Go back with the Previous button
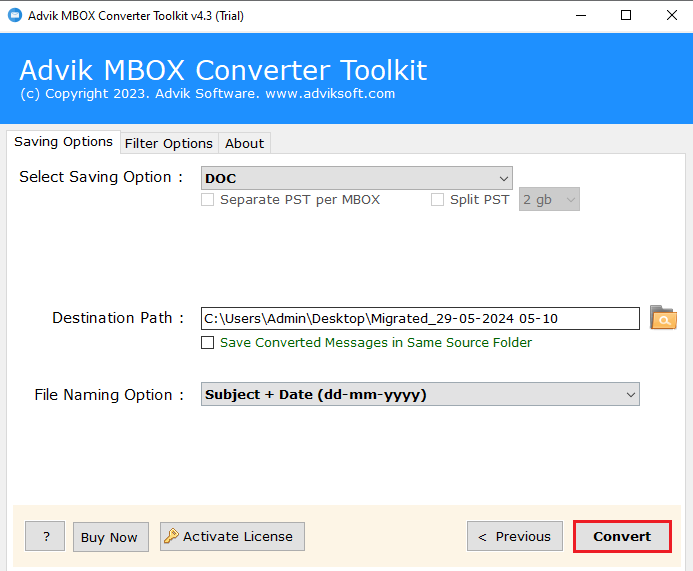This screenshot has height=571, width=693. point(515,537)
